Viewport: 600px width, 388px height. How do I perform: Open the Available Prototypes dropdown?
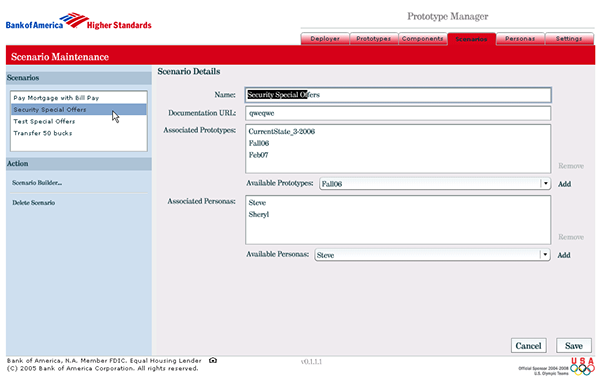(x=435, y=184)
